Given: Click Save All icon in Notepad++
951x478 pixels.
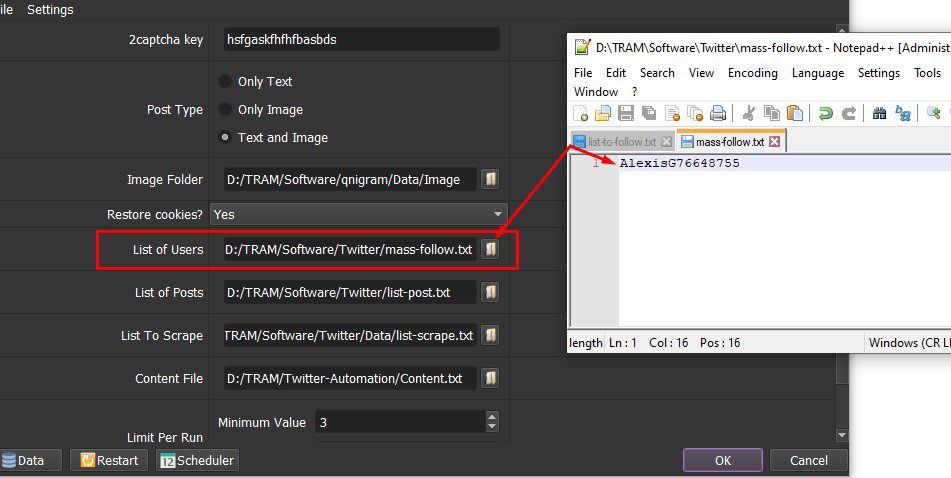Looking at the screenshot, I should 649,113.
